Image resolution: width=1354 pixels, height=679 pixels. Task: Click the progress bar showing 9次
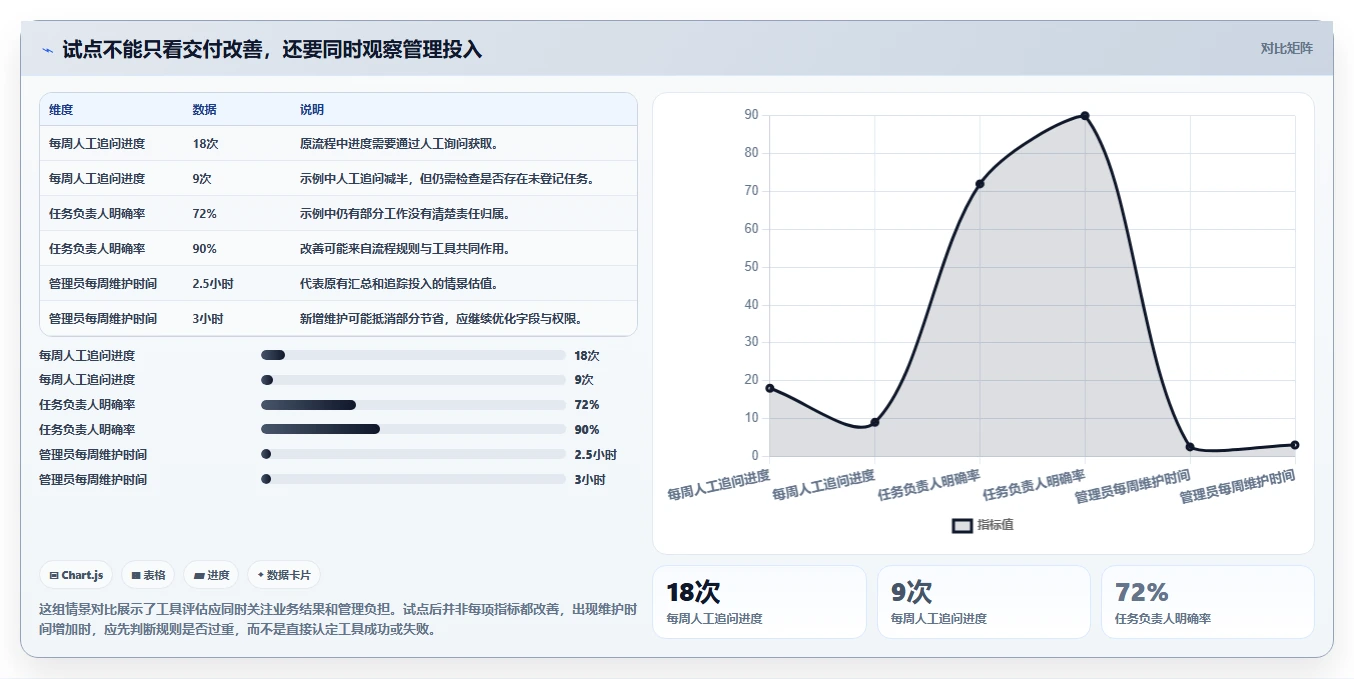[x=413, y=380]
